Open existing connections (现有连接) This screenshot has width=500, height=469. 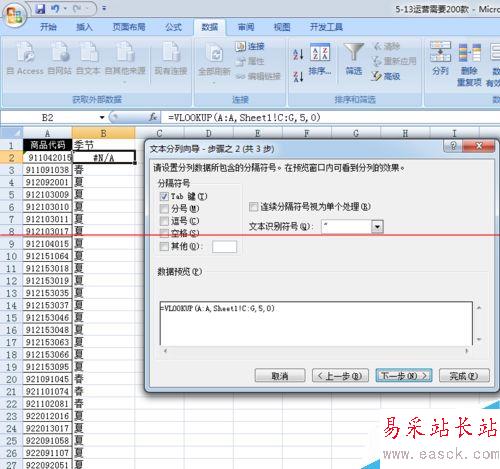click(x=171, y=58)
